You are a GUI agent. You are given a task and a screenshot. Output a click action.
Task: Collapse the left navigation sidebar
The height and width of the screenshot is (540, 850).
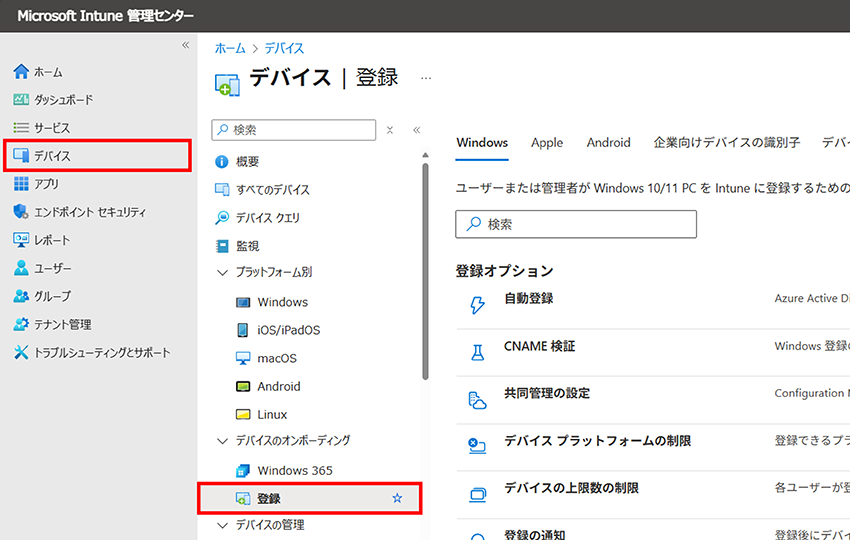185,45
